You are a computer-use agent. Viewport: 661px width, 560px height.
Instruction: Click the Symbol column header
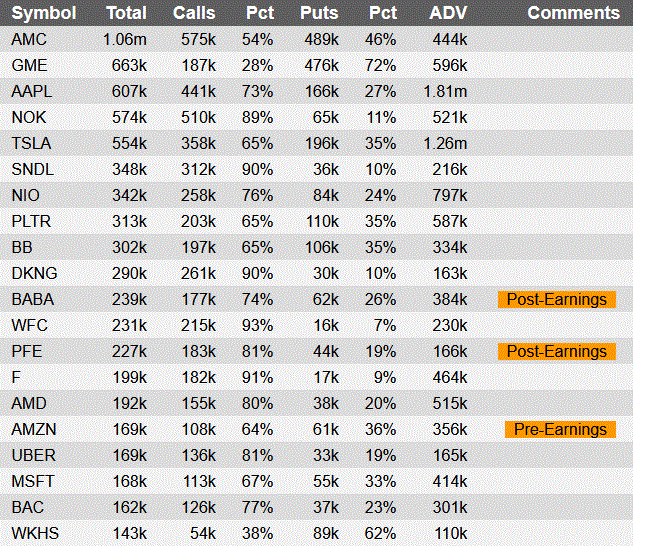tap(43, 13)
